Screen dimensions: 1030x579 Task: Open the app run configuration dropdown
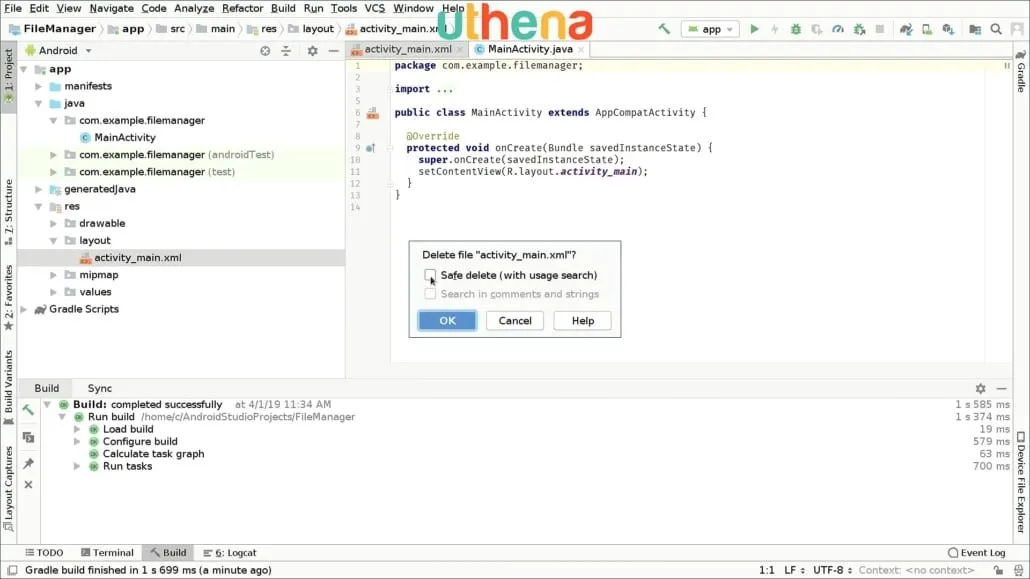tap(710, 29)
